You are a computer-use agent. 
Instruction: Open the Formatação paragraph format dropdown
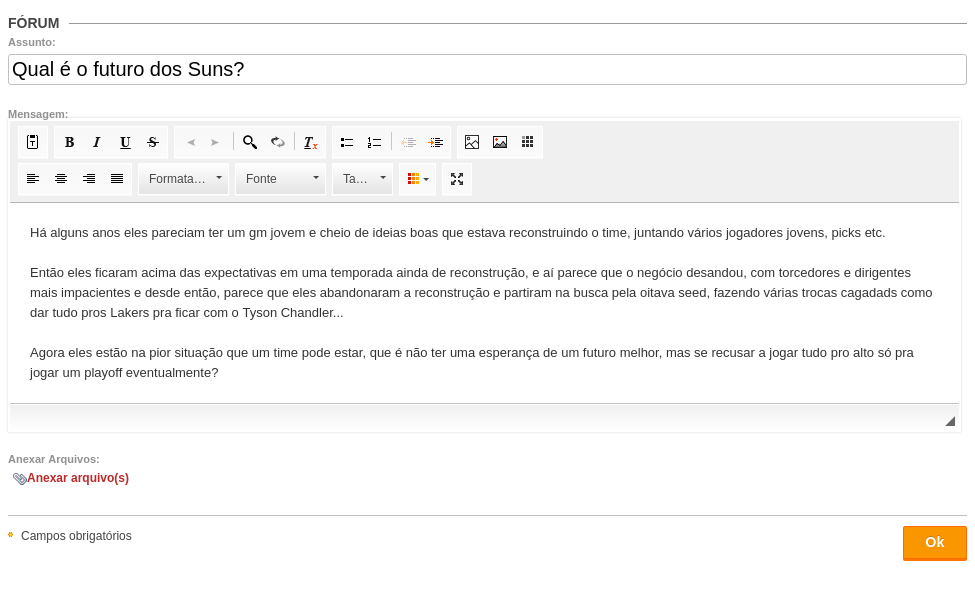(183, 179)
